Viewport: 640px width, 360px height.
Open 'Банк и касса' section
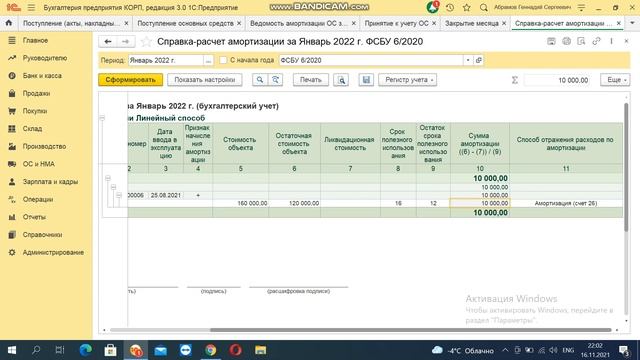pyautogui.click(x=42, y=76)
